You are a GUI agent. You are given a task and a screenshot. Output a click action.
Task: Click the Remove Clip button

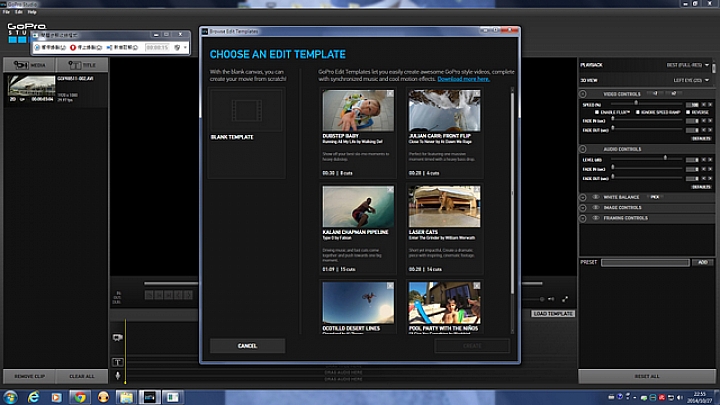[x=29, y=376]
